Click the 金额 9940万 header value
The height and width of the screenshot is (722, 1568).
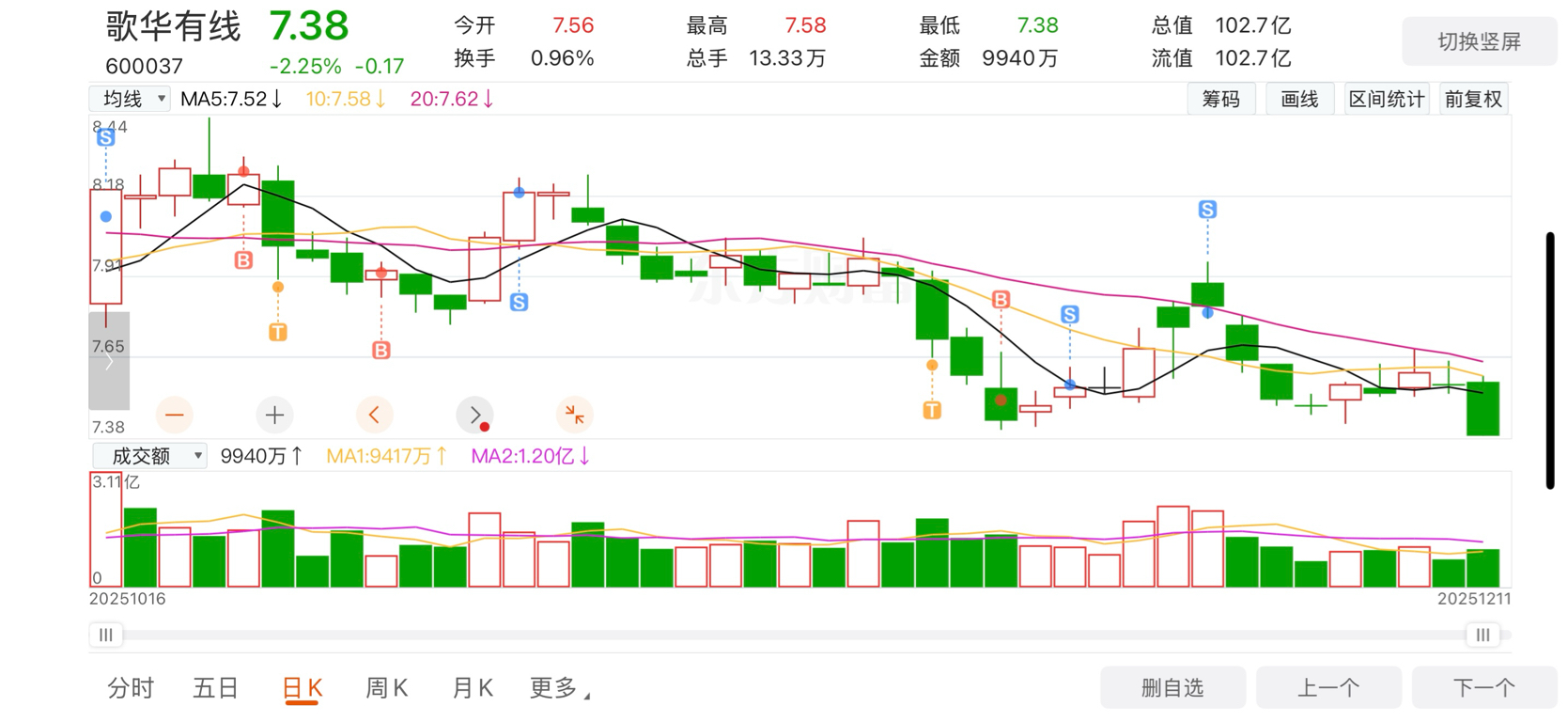pos(1020,58)
